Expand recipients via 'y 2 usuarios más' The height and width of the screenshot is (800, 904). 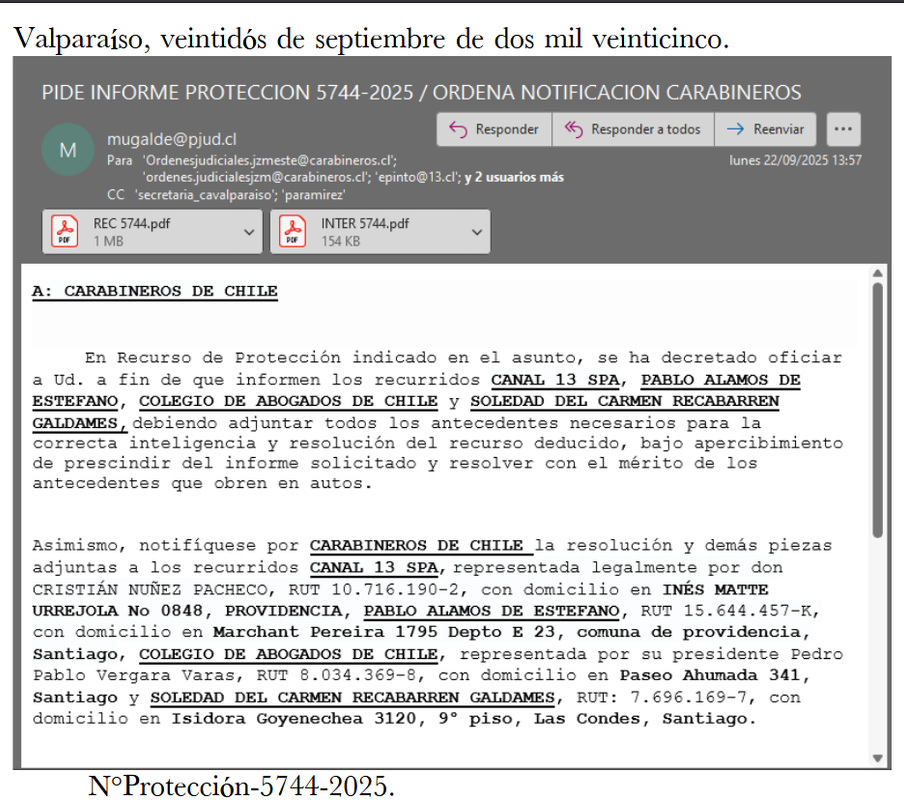coord(514,178)
